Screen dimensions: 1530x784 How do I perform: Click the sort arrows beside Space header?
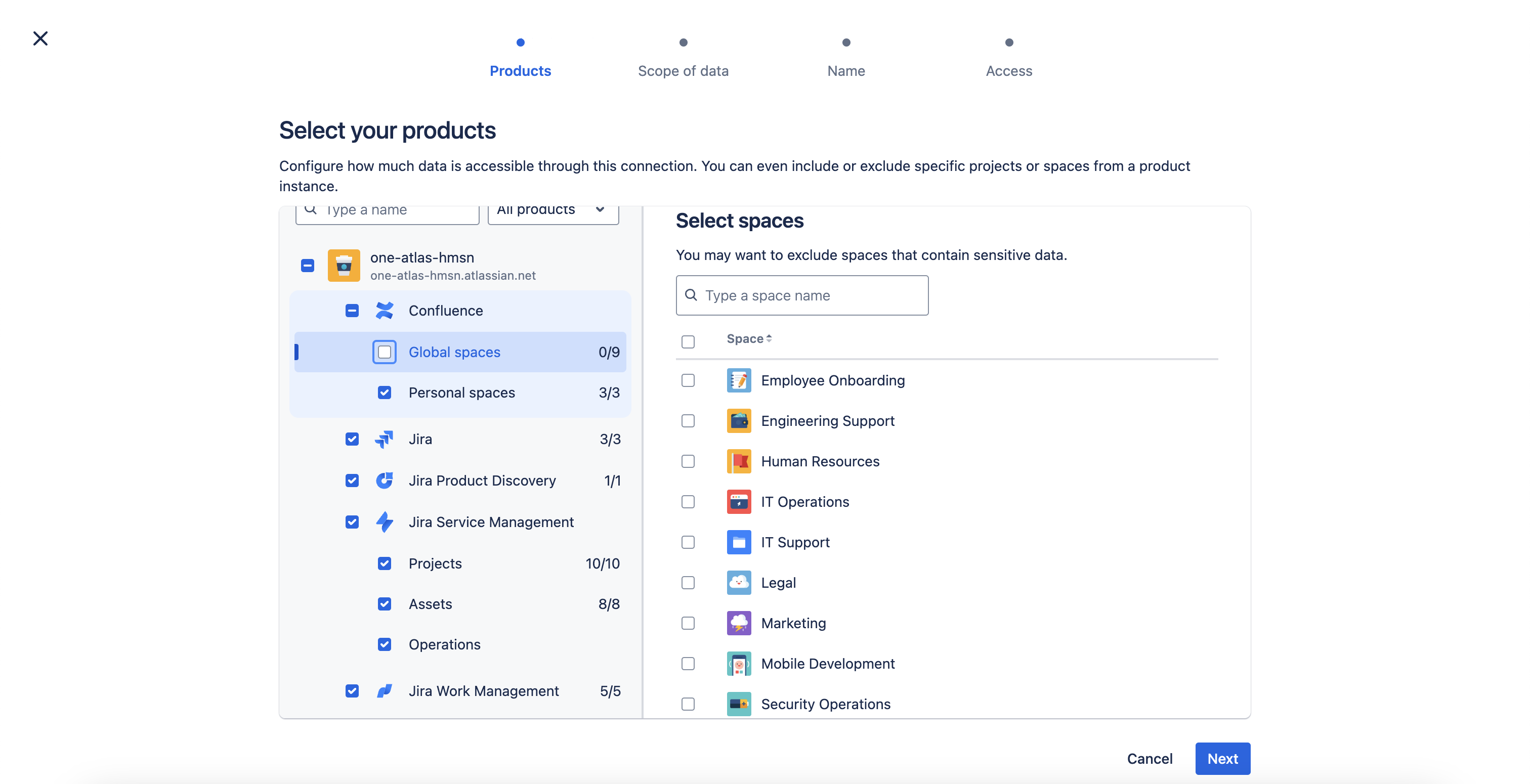click(x=769, y=338)
